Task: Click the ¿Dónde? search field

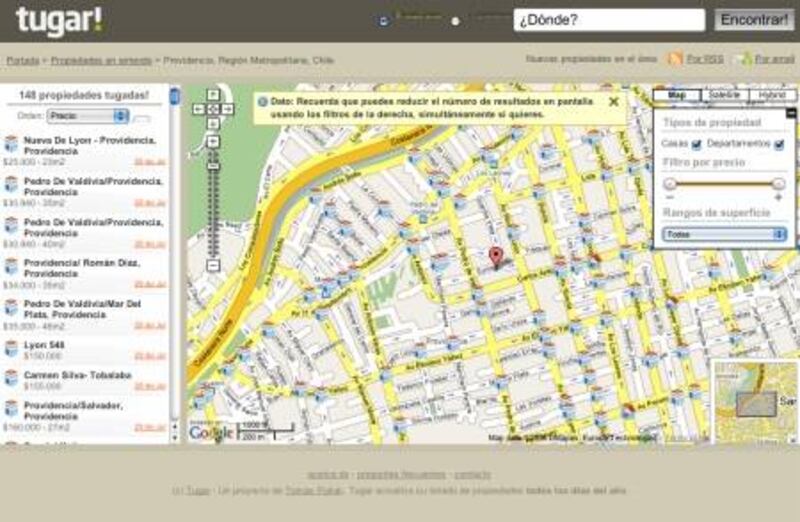Action: click(610, 20)
